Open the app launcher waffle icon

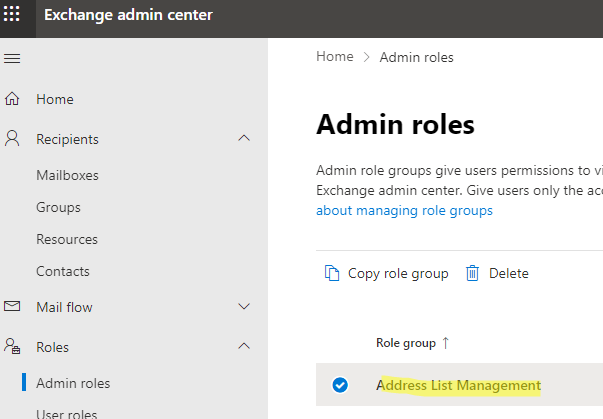click(12, 14)
